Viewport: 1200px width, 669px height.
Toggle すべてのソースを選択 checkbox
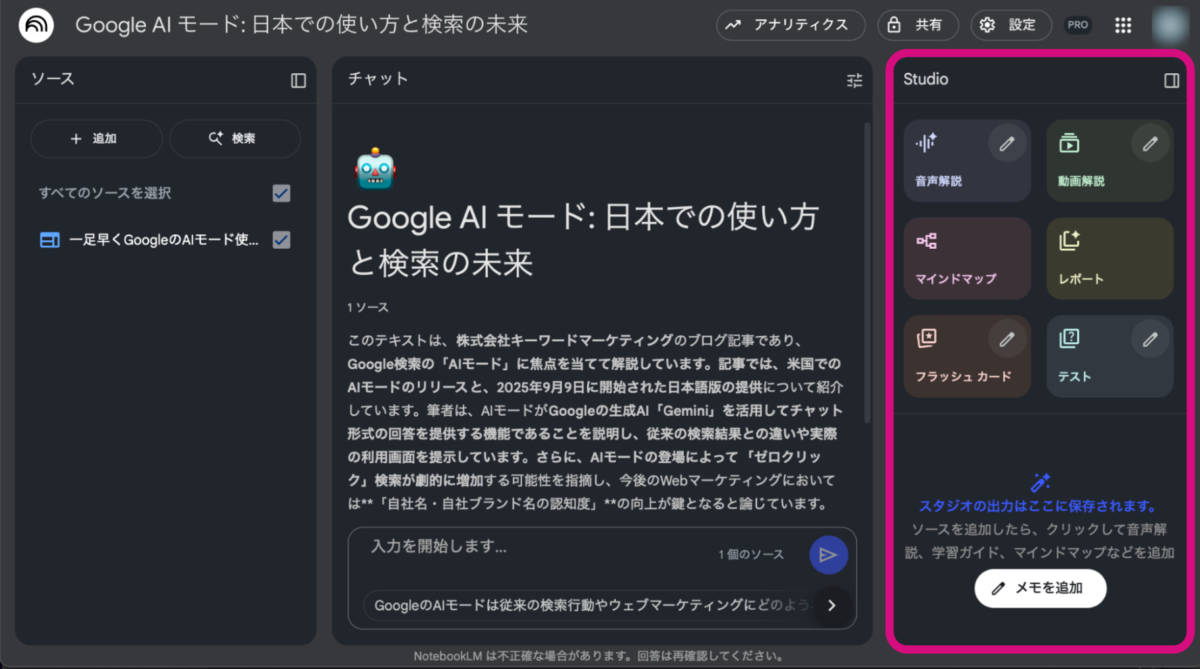pyautogui.click(x=282, y=193)
